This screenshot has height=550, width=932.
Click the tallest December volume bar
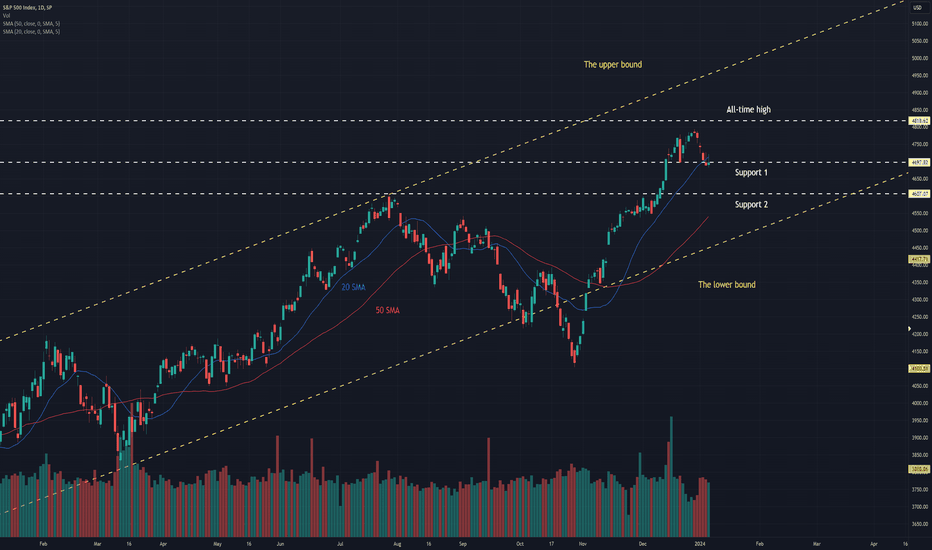672,477
